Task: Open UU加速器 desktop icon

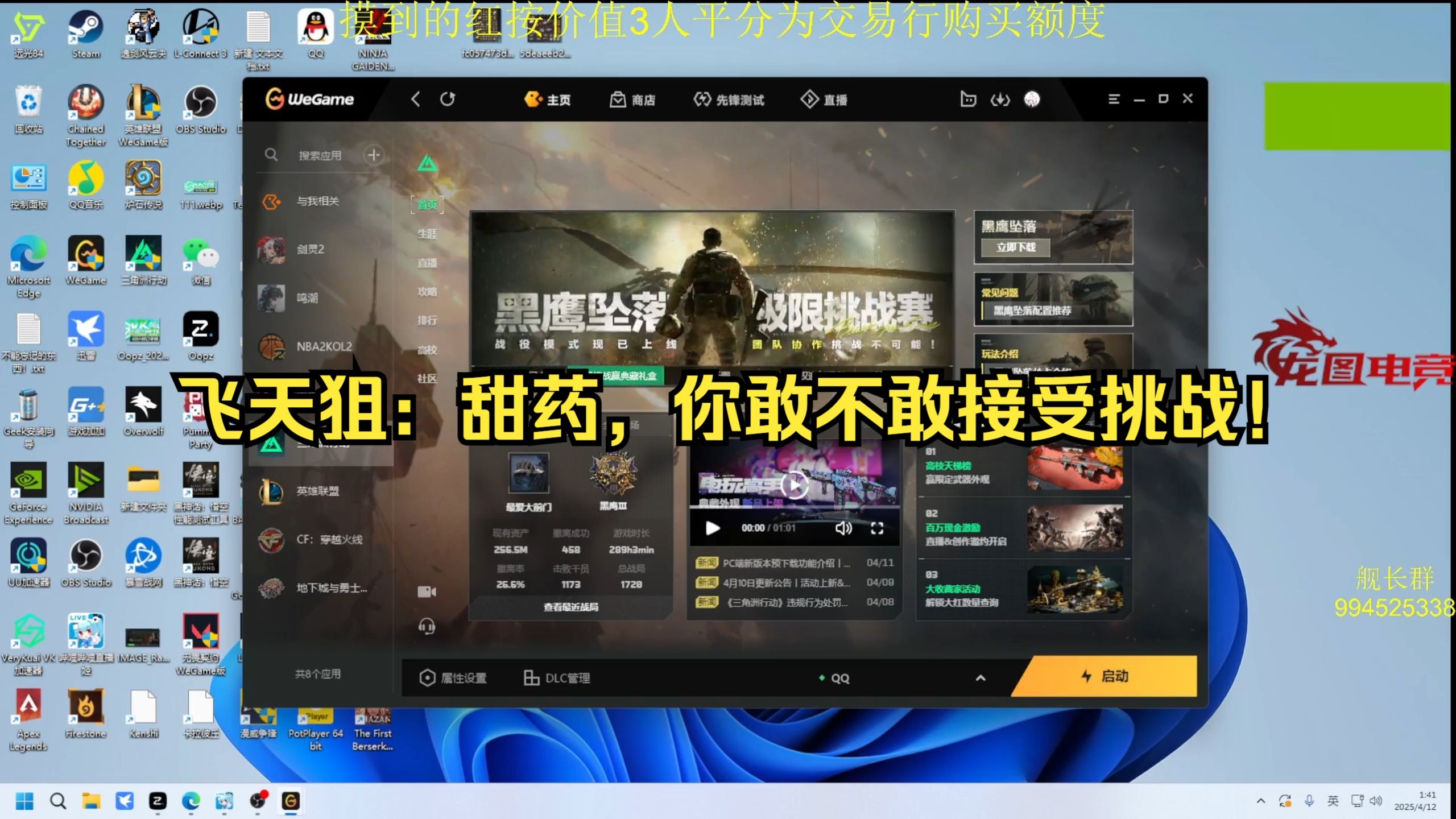Action: (28, 563)
